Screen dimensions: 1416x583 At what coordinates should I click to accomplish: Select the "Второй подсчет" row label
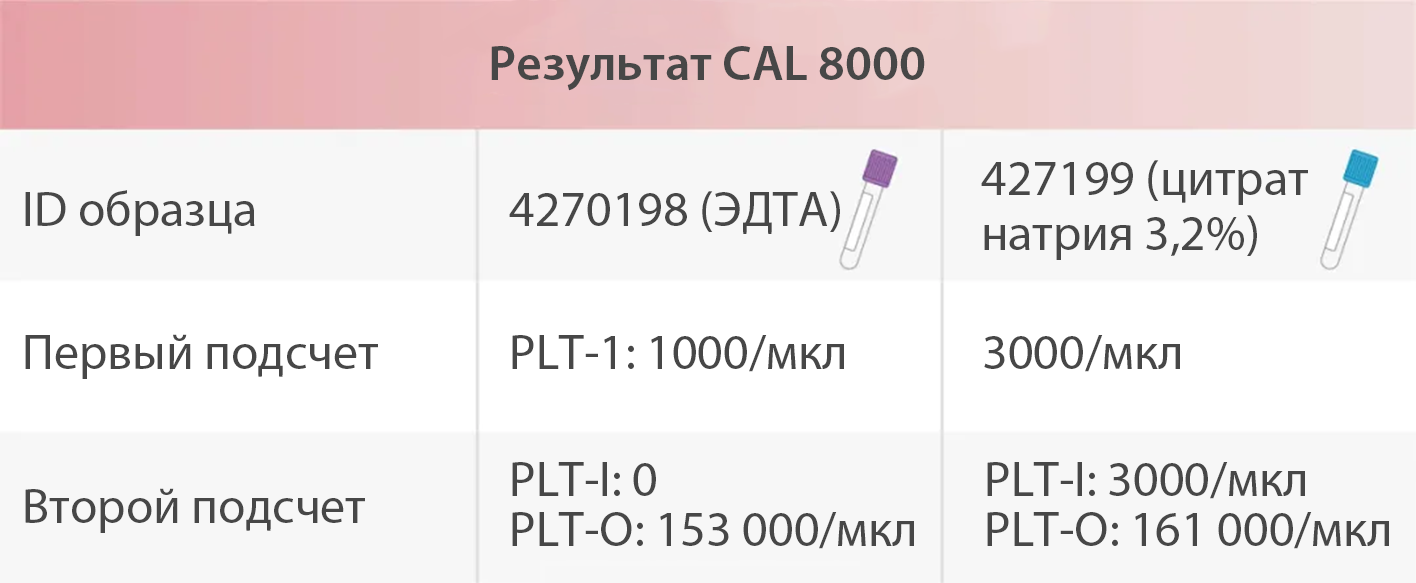[x=194, y=508]
